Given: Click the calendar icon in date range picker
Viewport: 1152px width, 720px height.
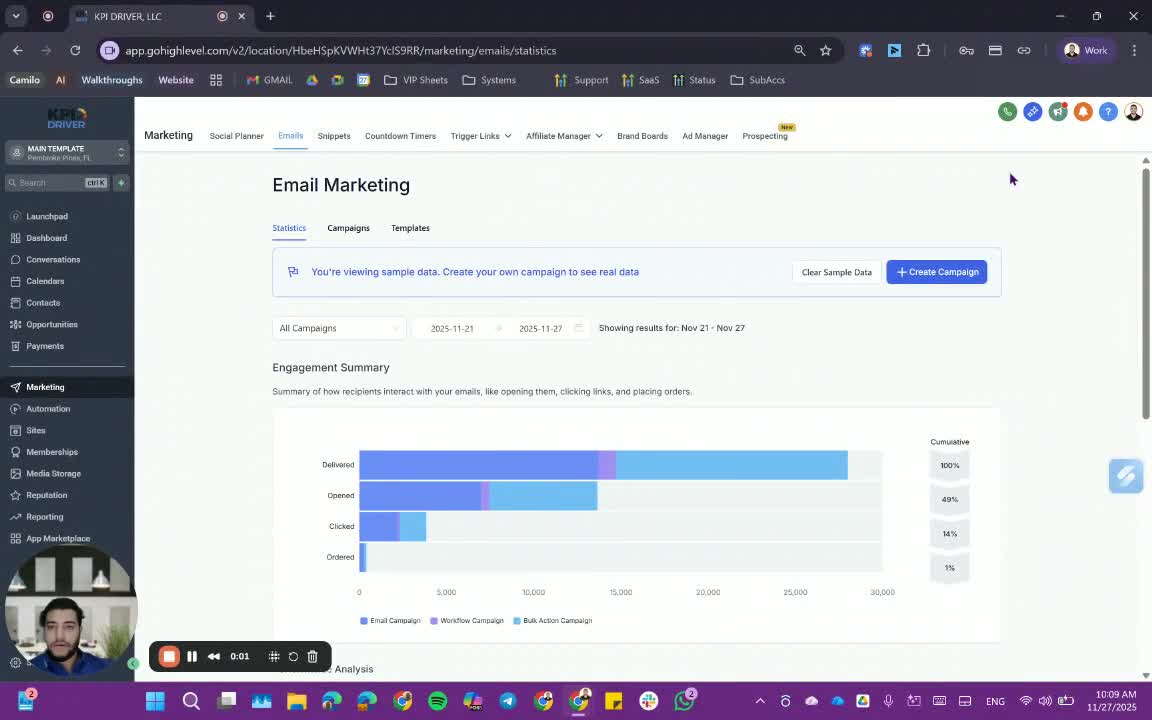Looking at the screenshot, I should coord(579,328).
